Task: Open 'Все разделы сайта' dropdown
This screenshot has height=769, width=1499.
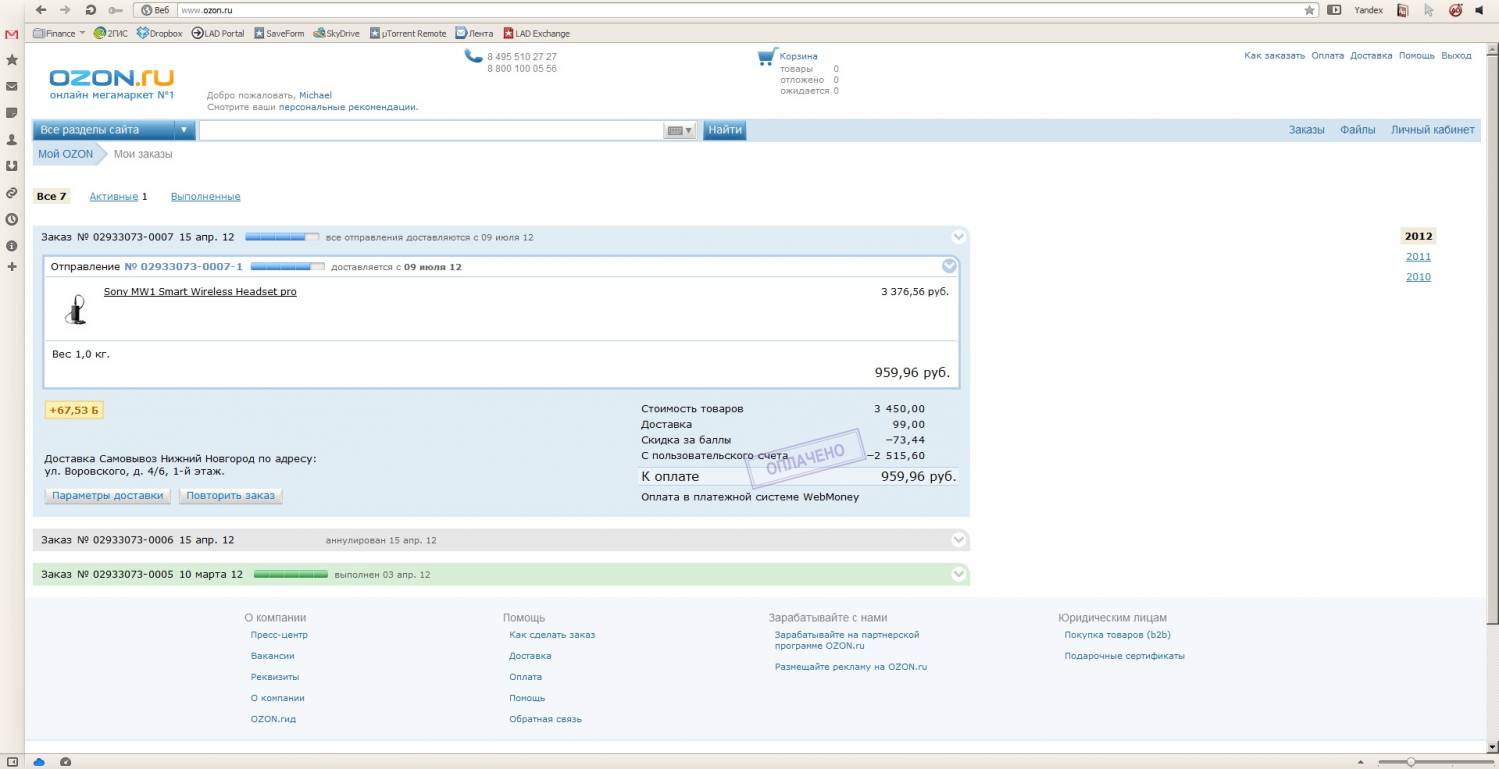Action: coord(114,130)
